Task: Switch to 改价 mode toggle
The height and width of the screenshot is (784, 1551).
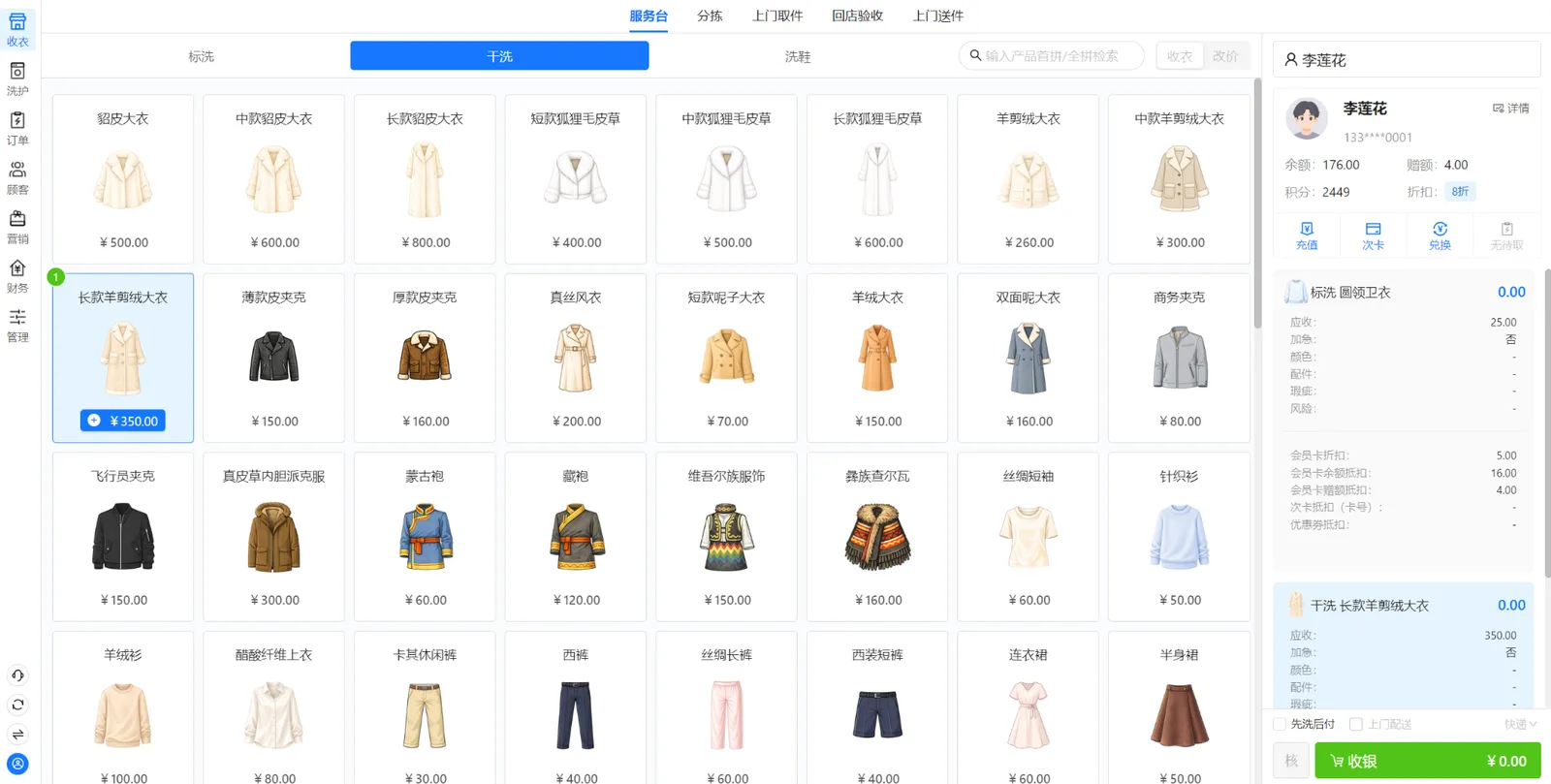Action: [x=1225, y=56]
